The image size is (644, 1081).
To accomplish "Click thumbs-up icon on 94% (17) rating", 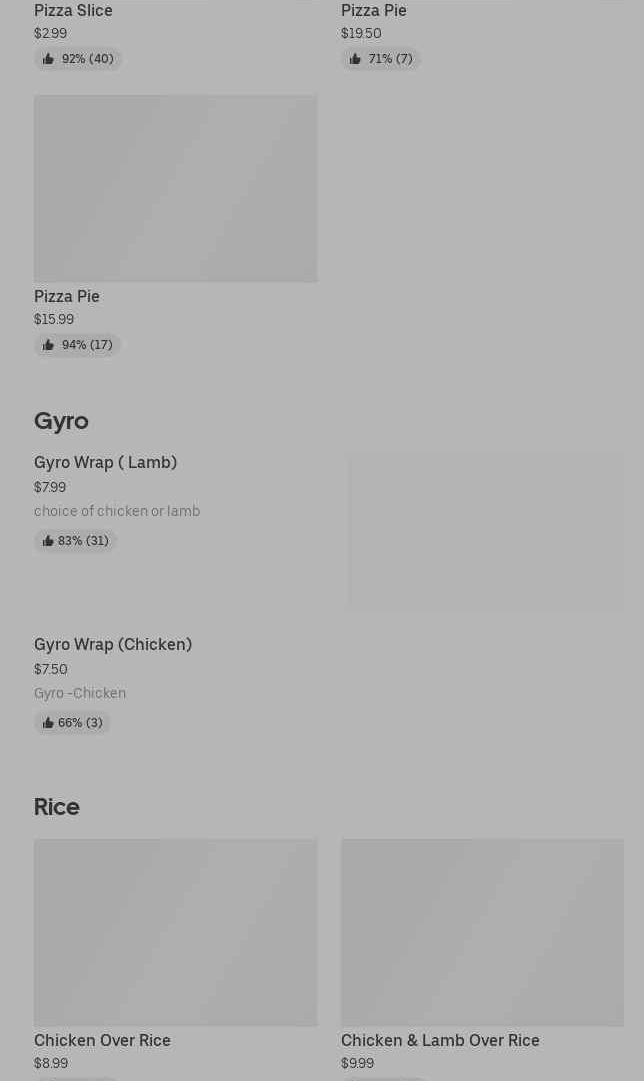I will tap(48, 345).
